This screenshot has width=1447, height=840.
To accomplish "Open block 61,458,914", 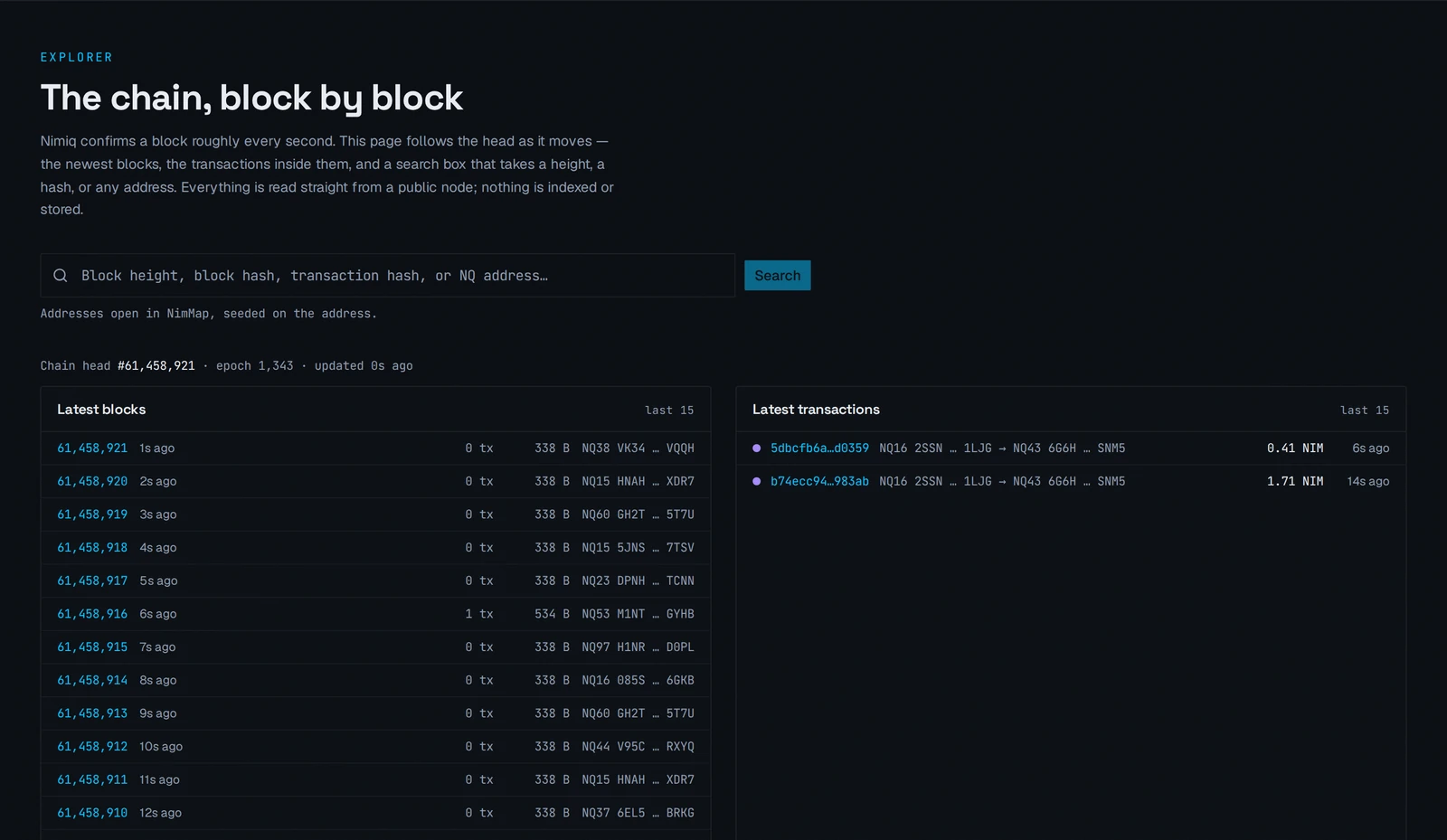I will 92,681.
